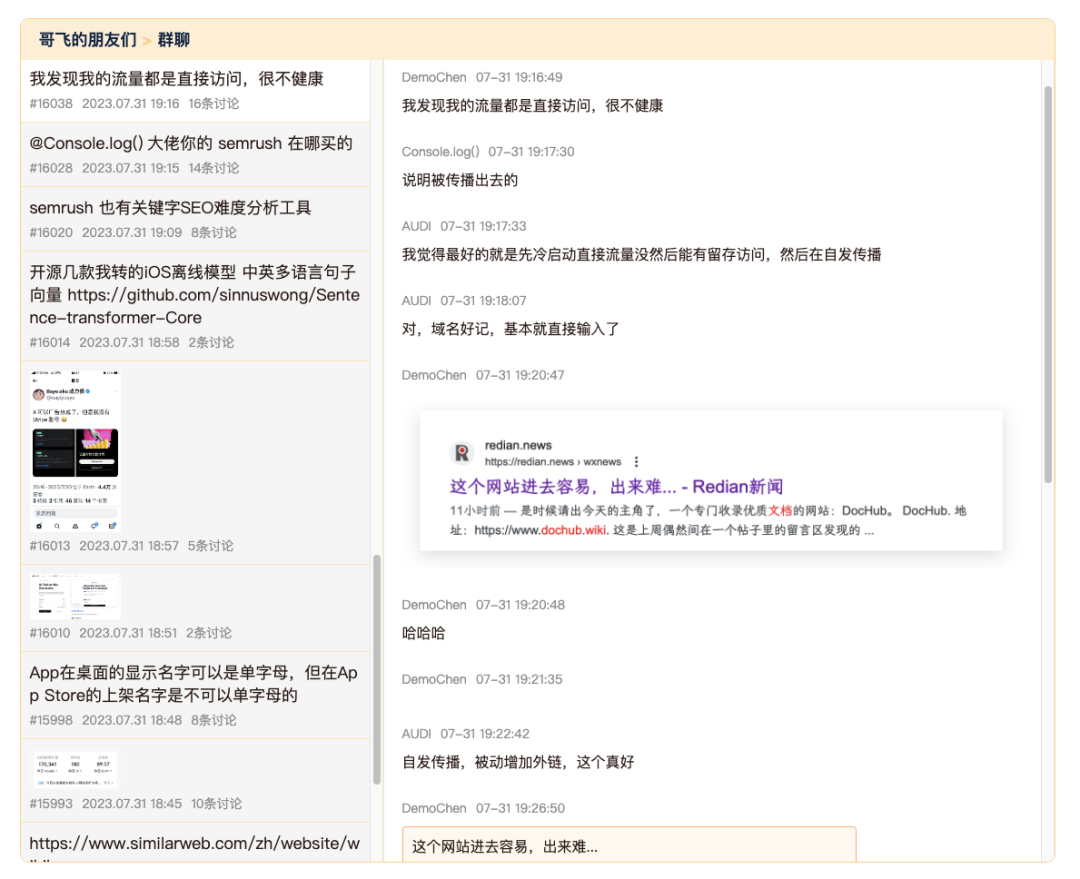Click the embedded redian.news search result image
Image resolution: width=1080 pixels, height=879 pixels.
[710, 480]
